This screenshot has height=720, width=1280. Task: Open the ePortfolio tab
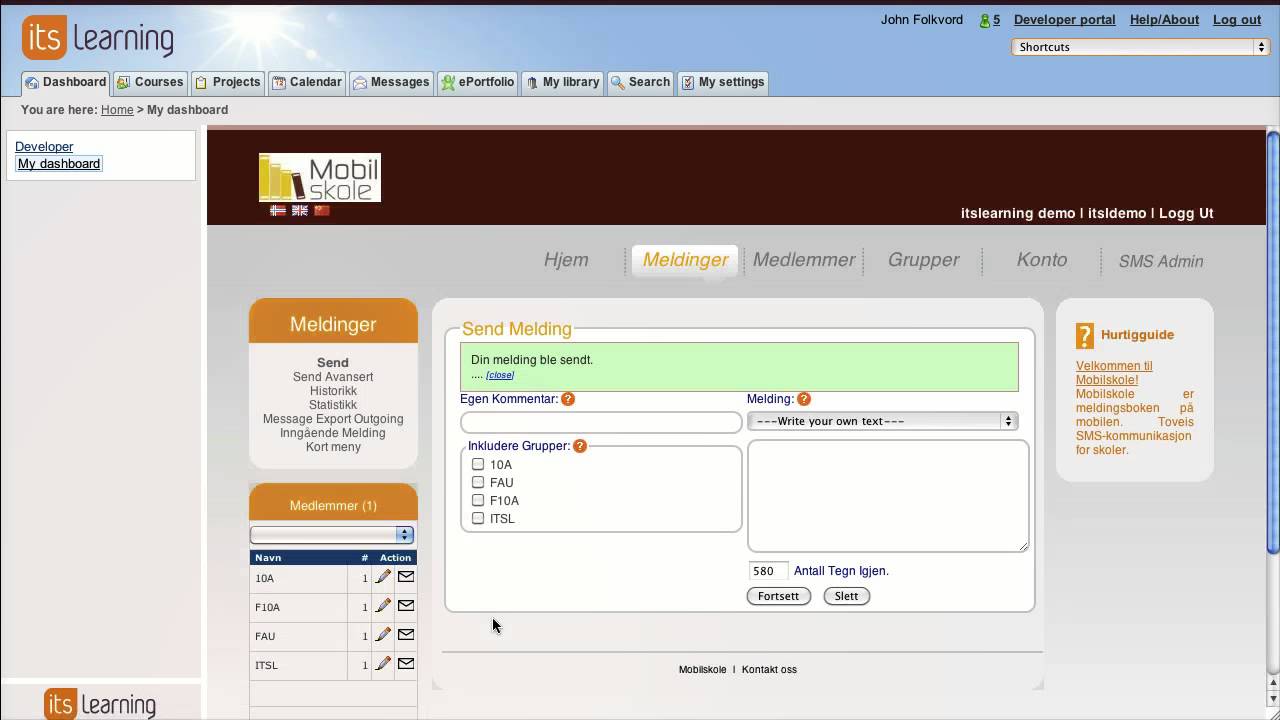click(478, 82)
